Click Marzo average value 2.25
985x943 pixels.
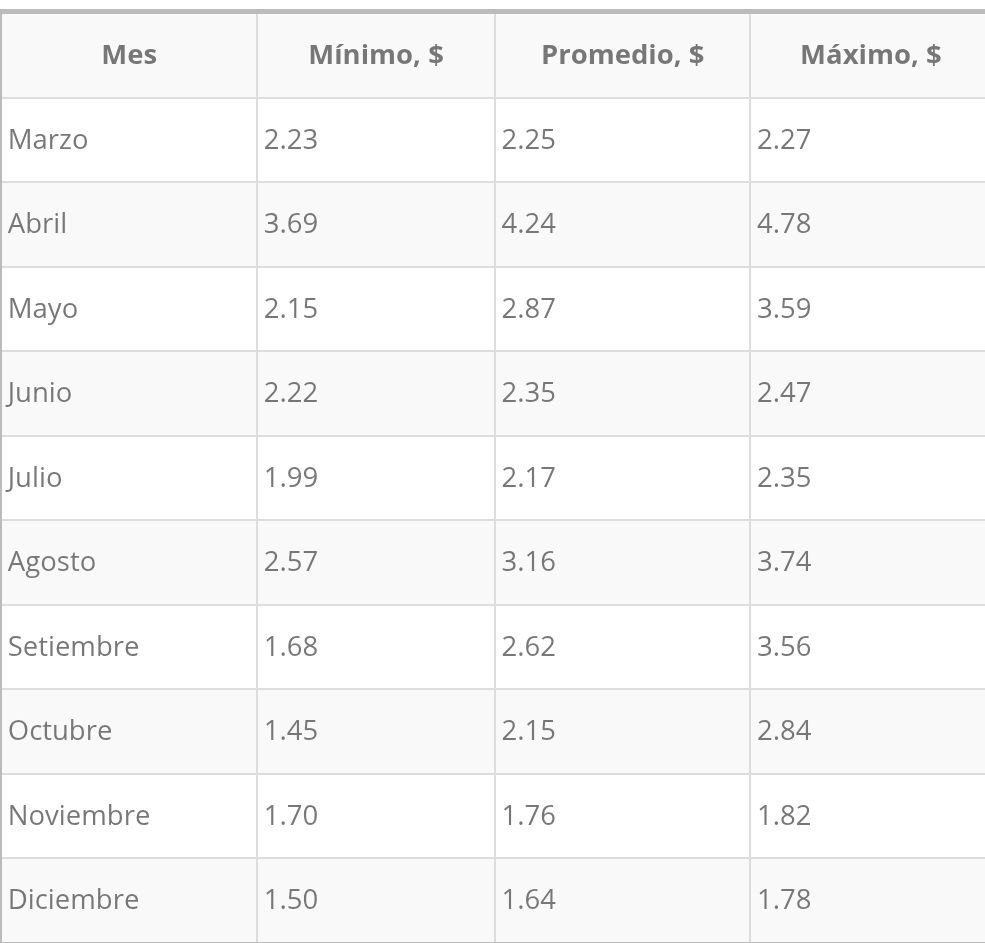pyautogui.click(x=528, y=139)
